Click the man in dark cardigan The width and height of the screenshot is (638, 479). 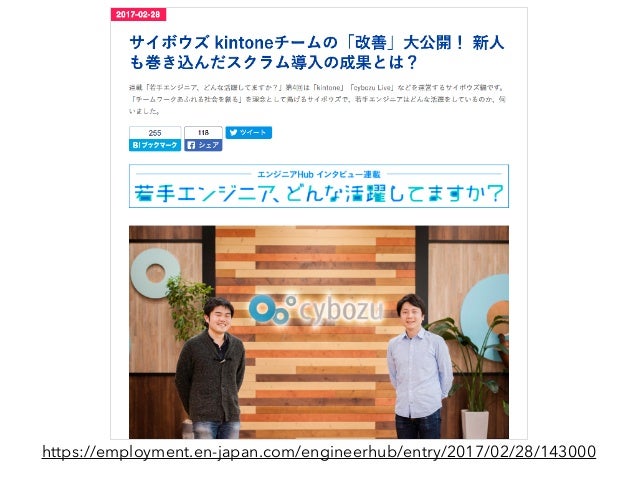[x=212, y=368]
